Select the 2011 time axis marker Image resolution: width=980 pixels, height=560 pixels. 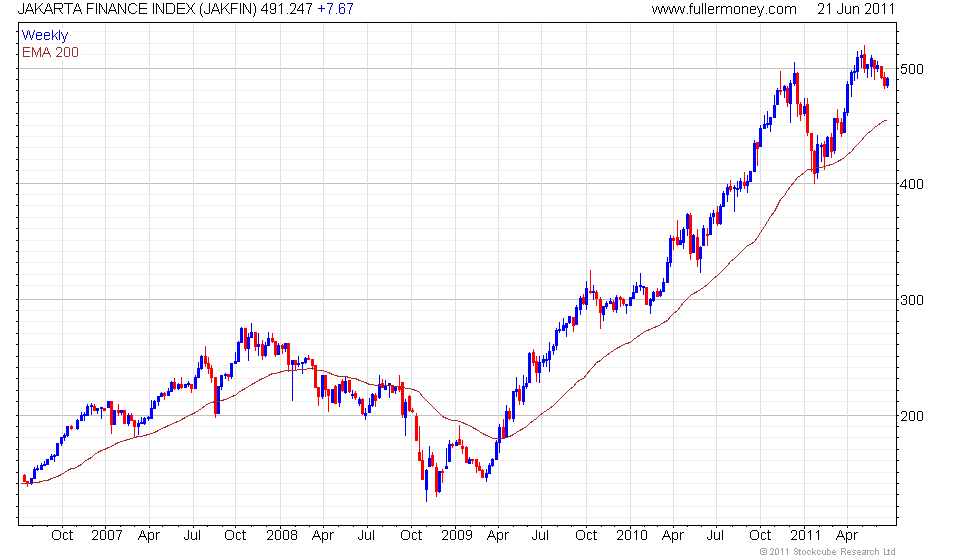[x=805, y=536]
